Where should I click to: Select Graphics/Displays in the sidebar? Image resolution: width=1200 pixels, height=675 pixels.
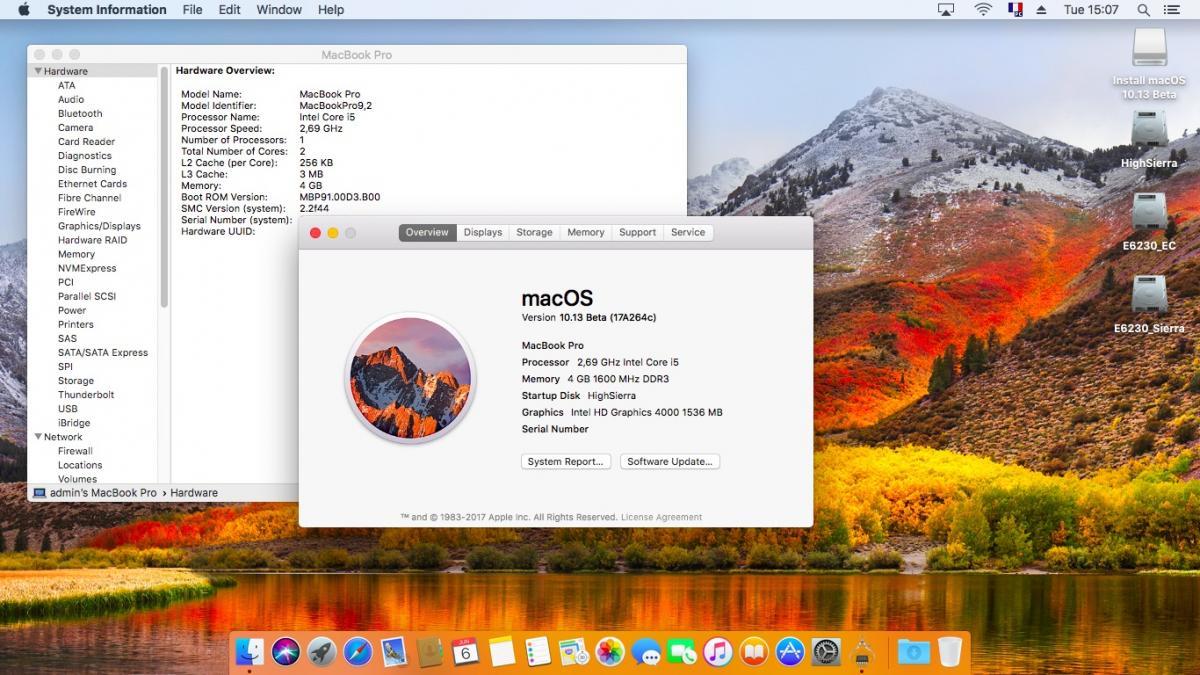pos(99,226)
